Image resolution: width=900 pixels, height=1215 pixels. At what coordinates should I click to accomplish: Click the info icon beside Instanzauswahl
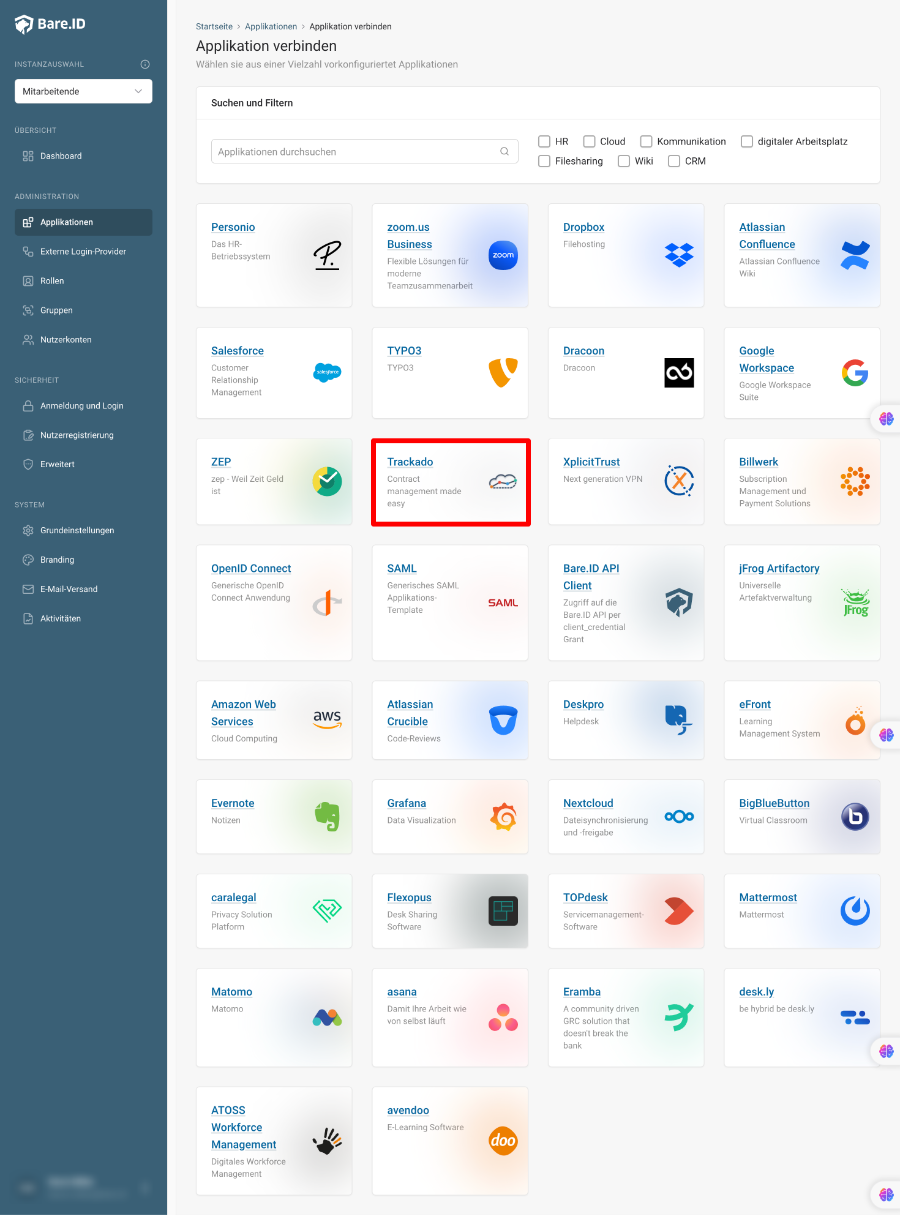pyautogui.click(x=145, y=64)
